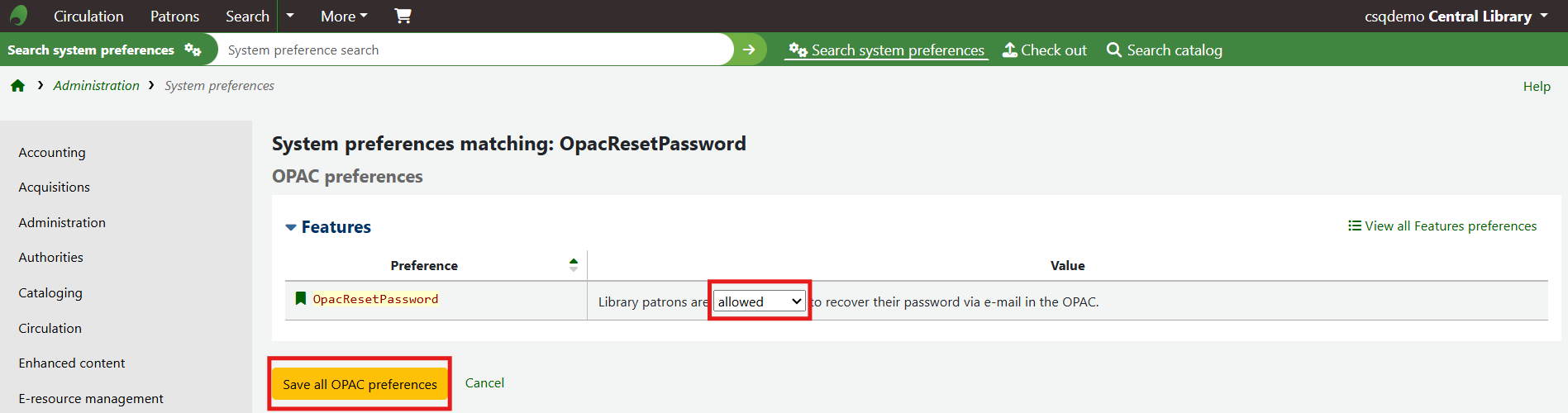Click the home breadcrumb icon
The image size is (1568, 413).
(17, 86)
